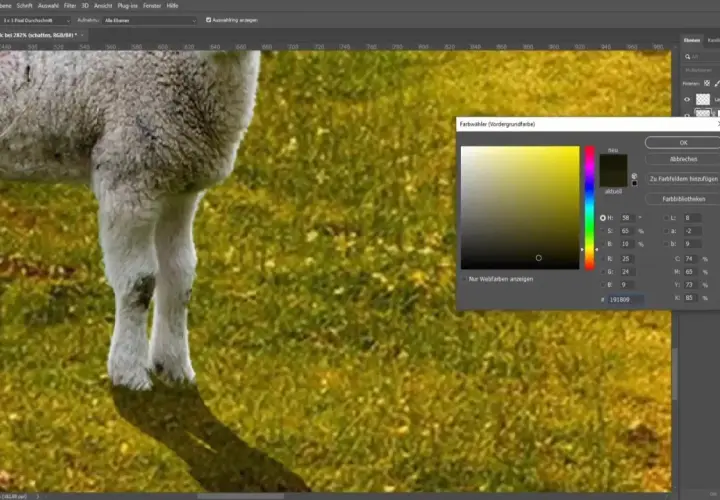
Task: Open the layer blend mode dropdown
Action: pos(701,70)
